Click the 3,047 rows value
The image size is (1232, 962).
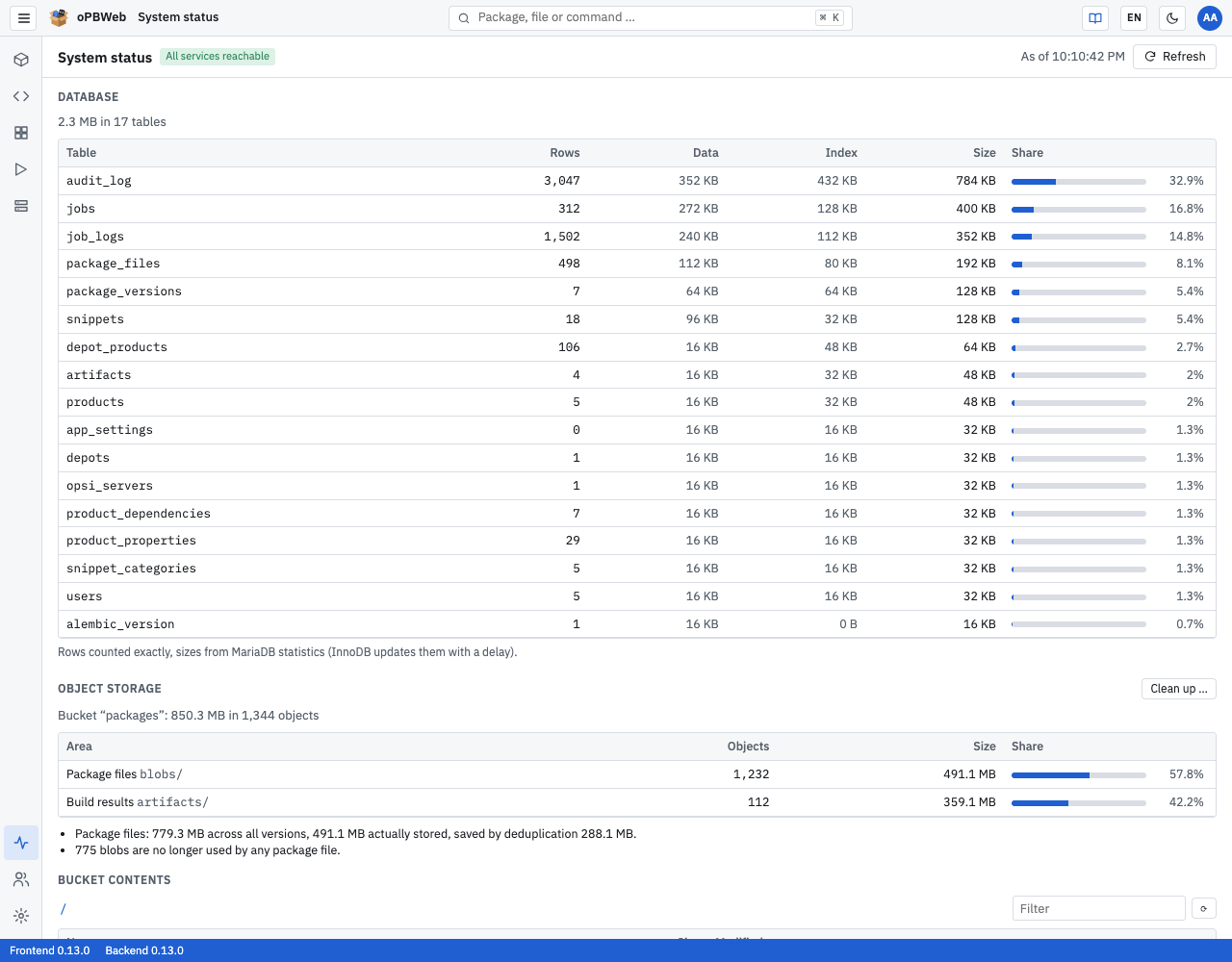point(561,181)
